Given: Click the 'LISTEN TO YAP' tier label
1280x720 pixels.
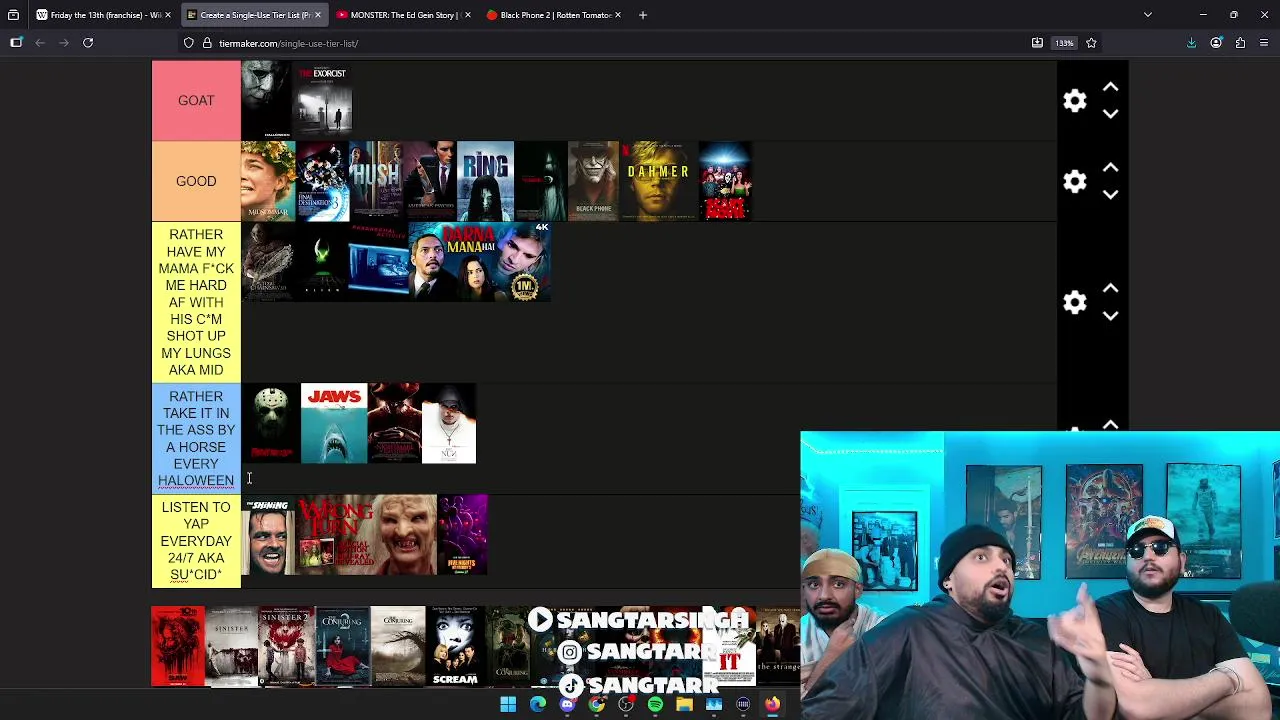Looking at the screenshot, I should point(196,540).
